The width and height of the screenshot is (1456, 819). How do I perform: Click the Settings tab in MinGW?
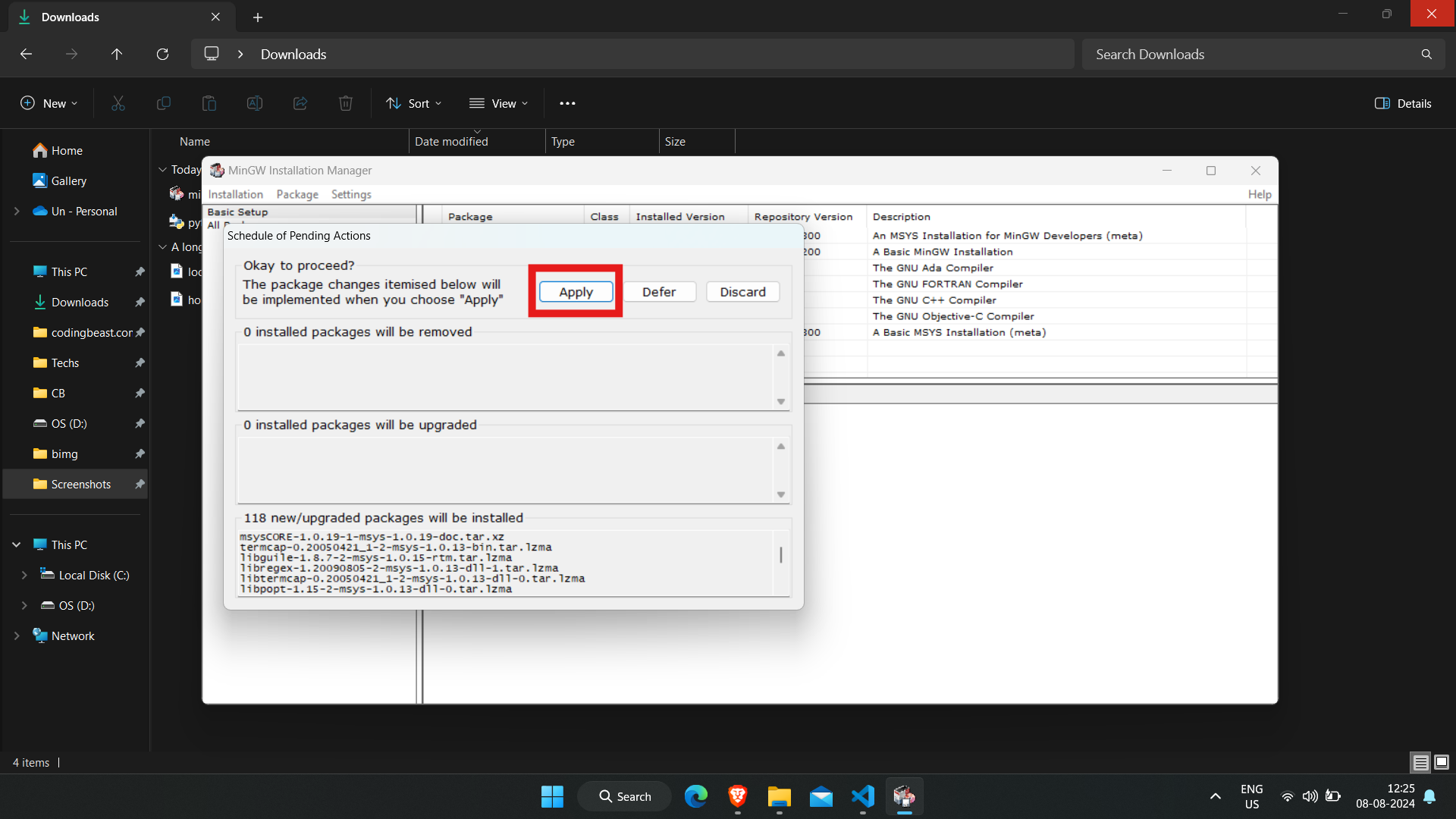350,194
